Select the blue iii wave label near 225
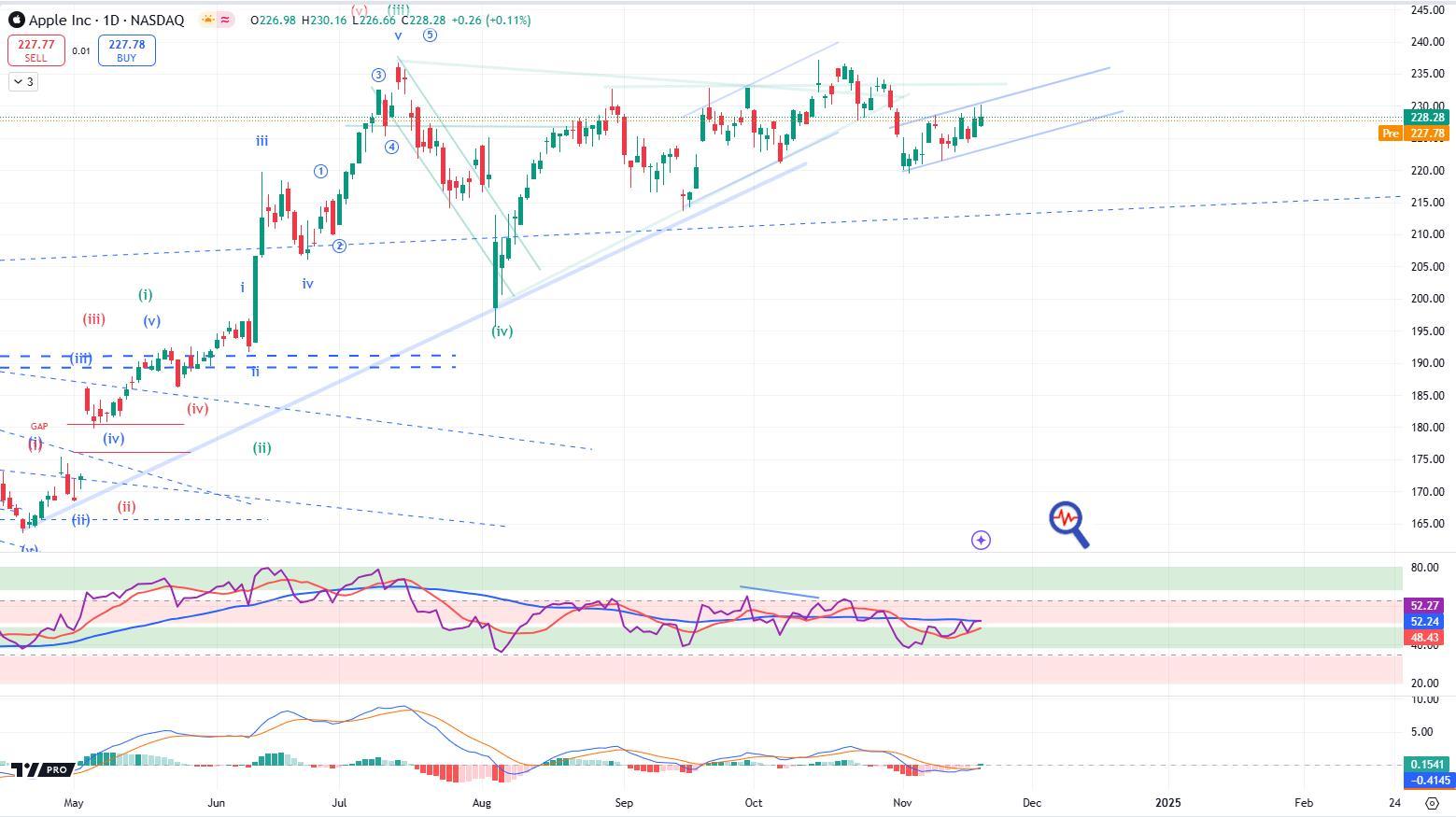 tap(262, 141)
